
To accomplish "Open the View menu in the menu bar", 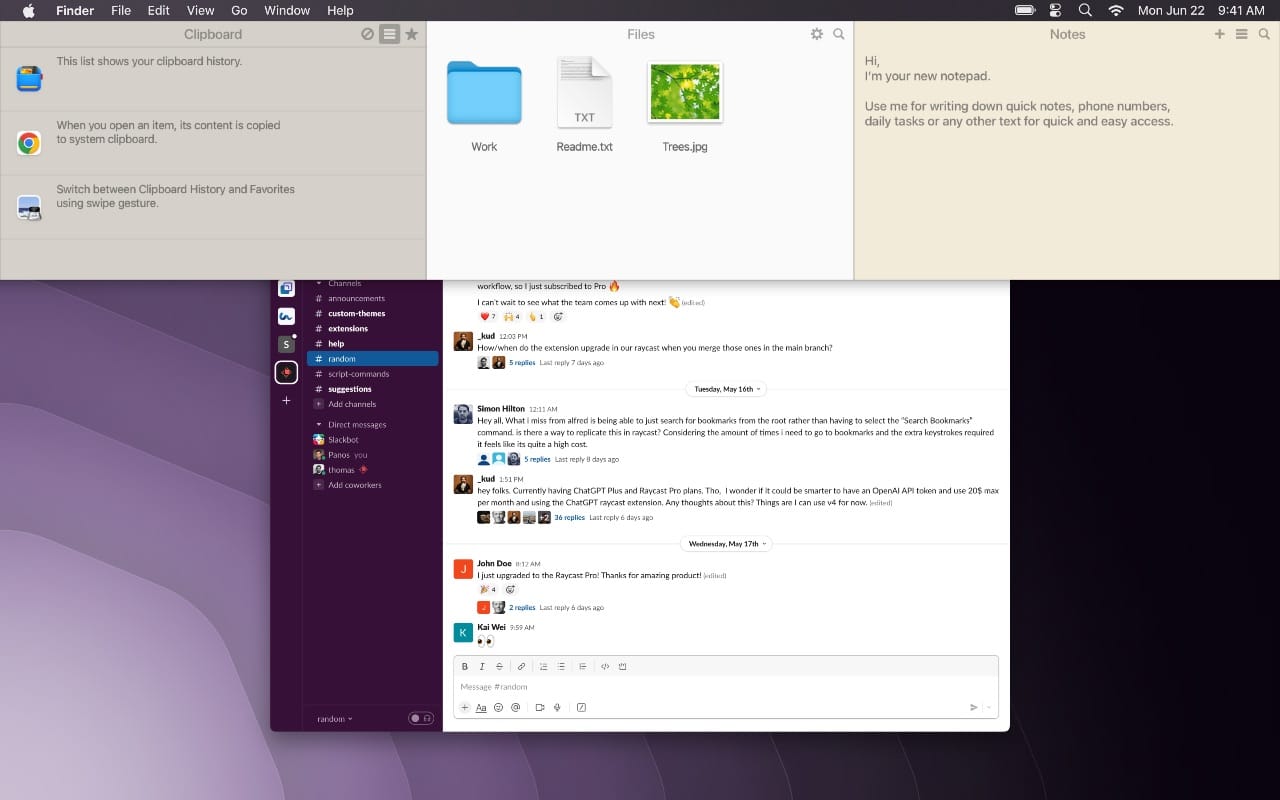I will [x=200, y=10].
